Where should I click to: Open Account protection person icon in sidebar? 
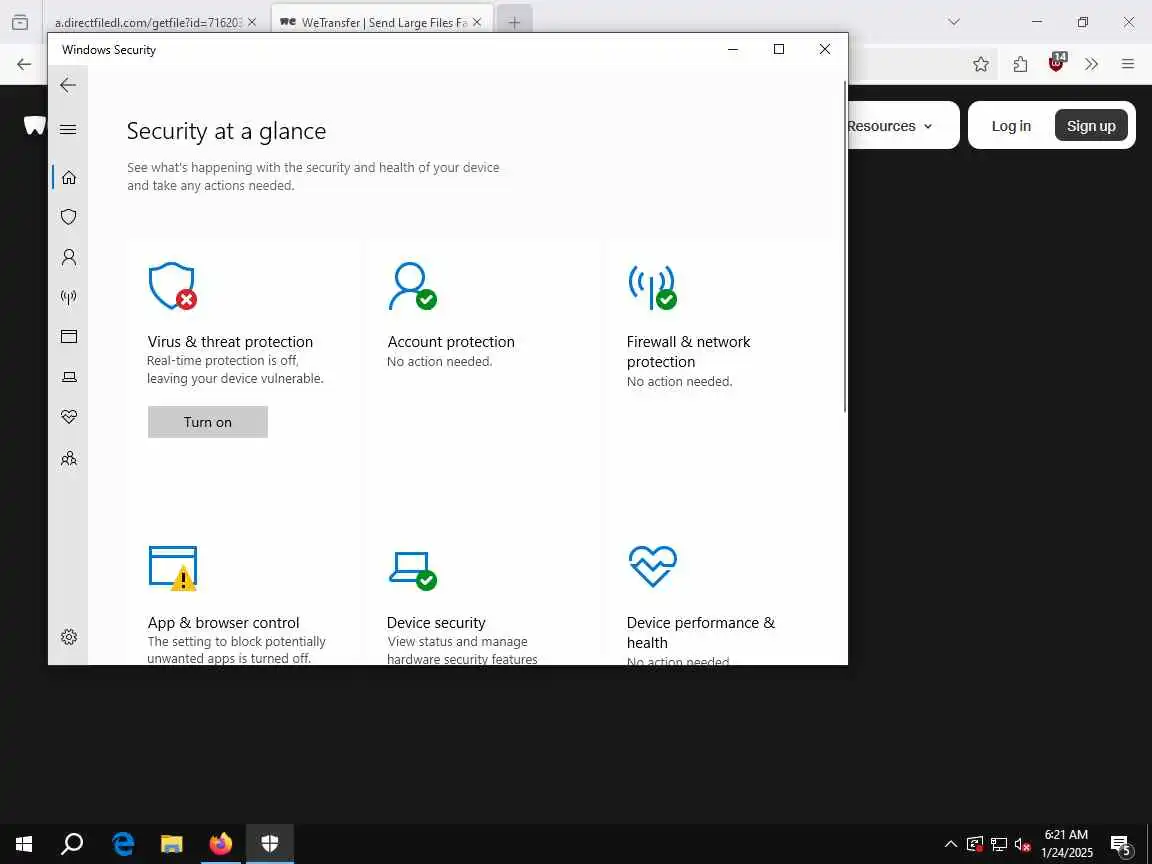68,256
